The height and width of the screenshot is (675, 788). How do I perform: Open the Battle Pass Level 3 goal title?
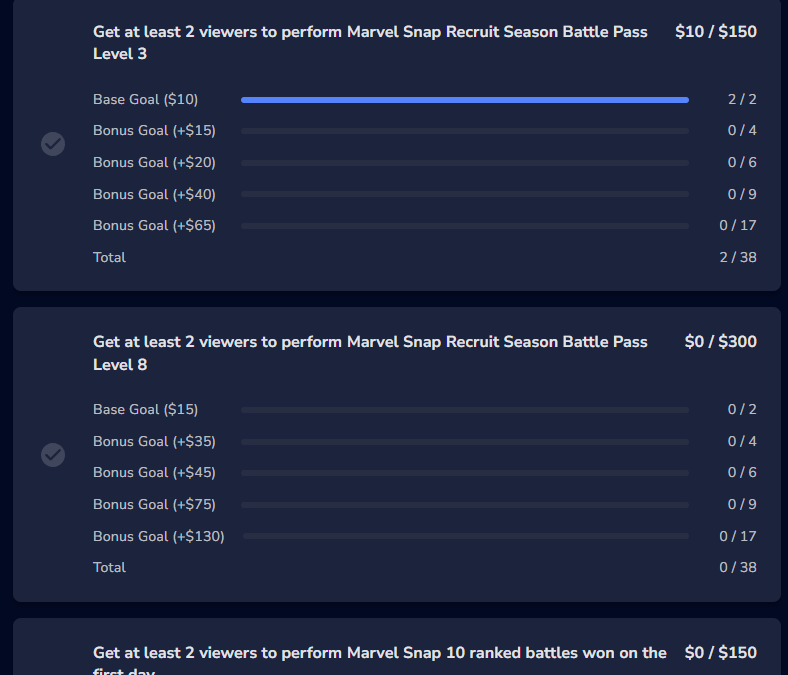click(370, 42)
